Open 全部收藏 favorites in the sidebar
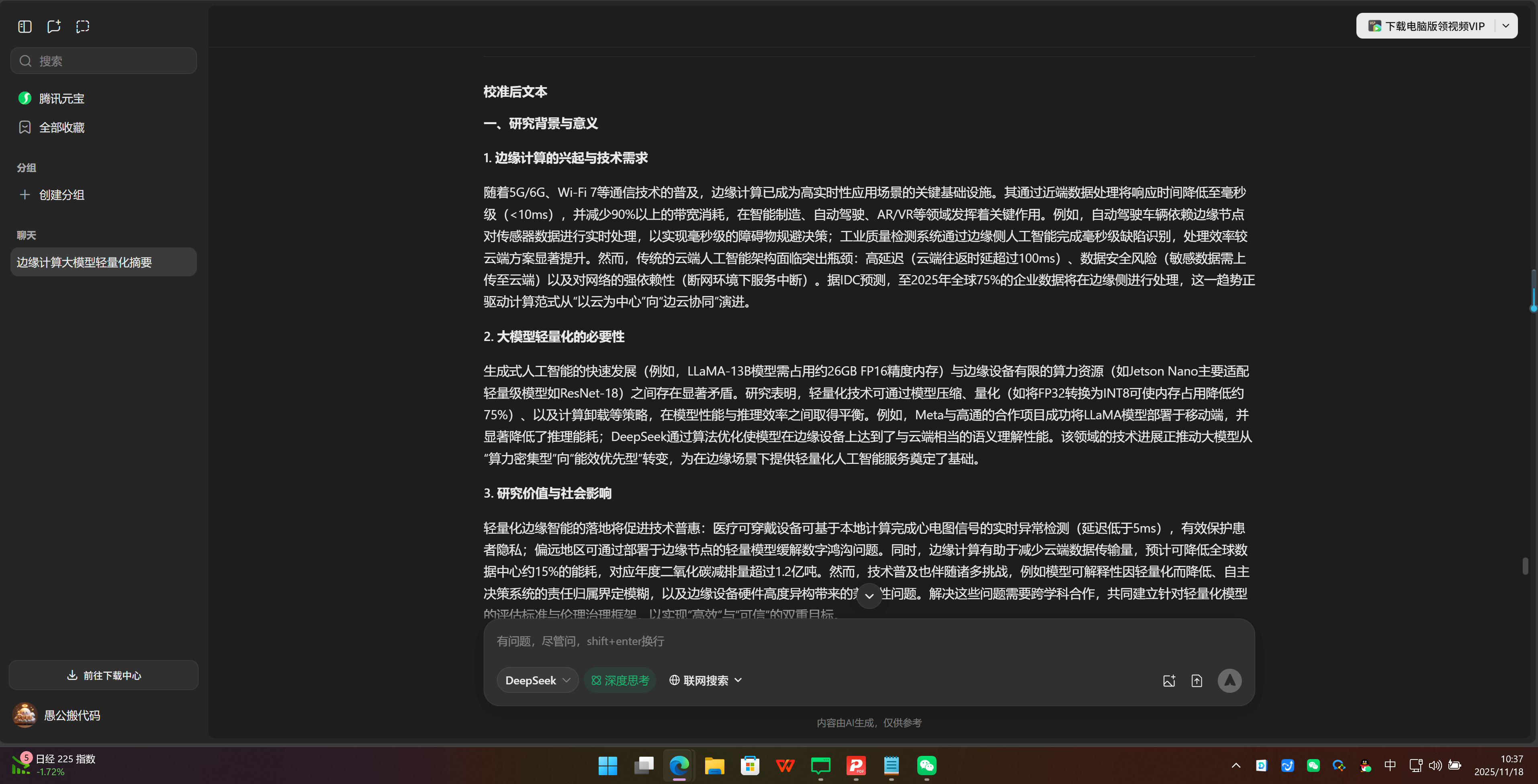This screenshot has height=784, width=1538. pos(62,127)
